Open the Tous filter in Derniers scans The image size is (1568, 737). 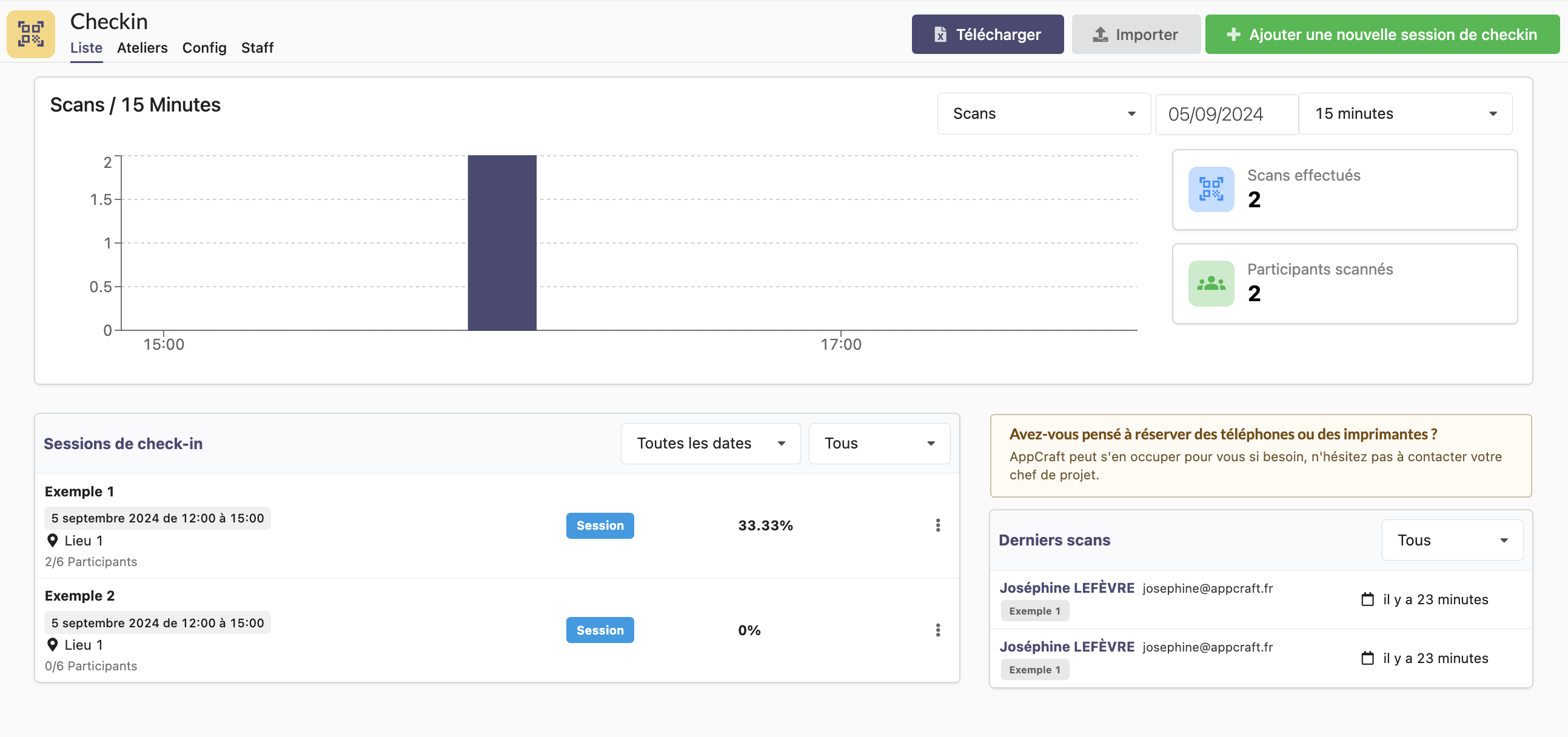point(1452,541)
